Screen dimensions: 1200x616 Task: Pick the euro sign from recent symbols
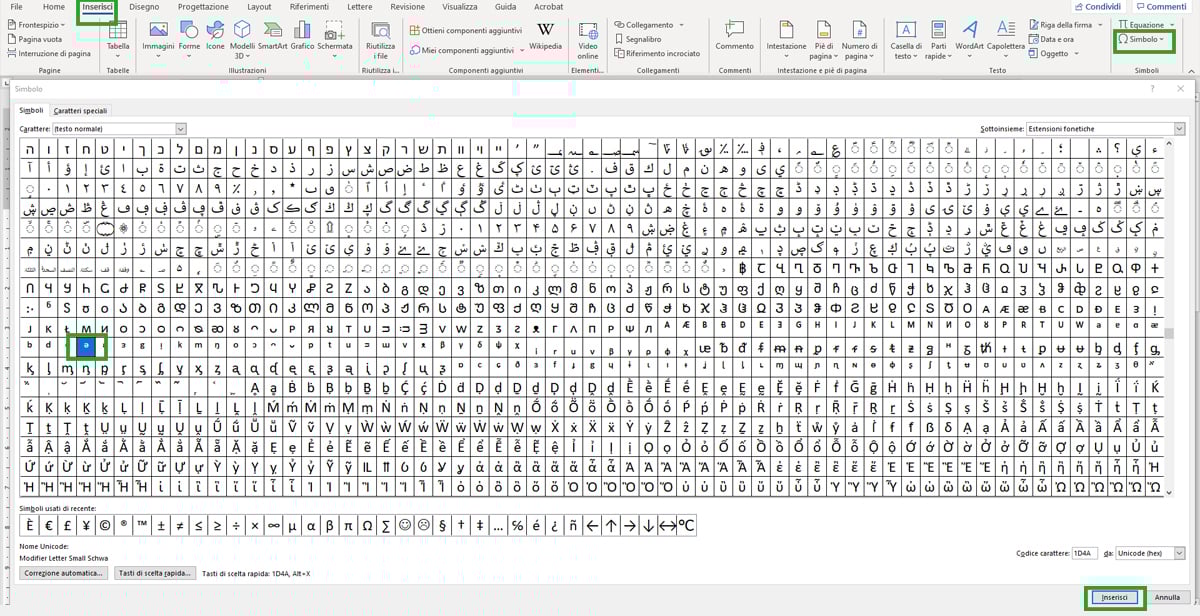pyautogui.click(x=49, y=526)
